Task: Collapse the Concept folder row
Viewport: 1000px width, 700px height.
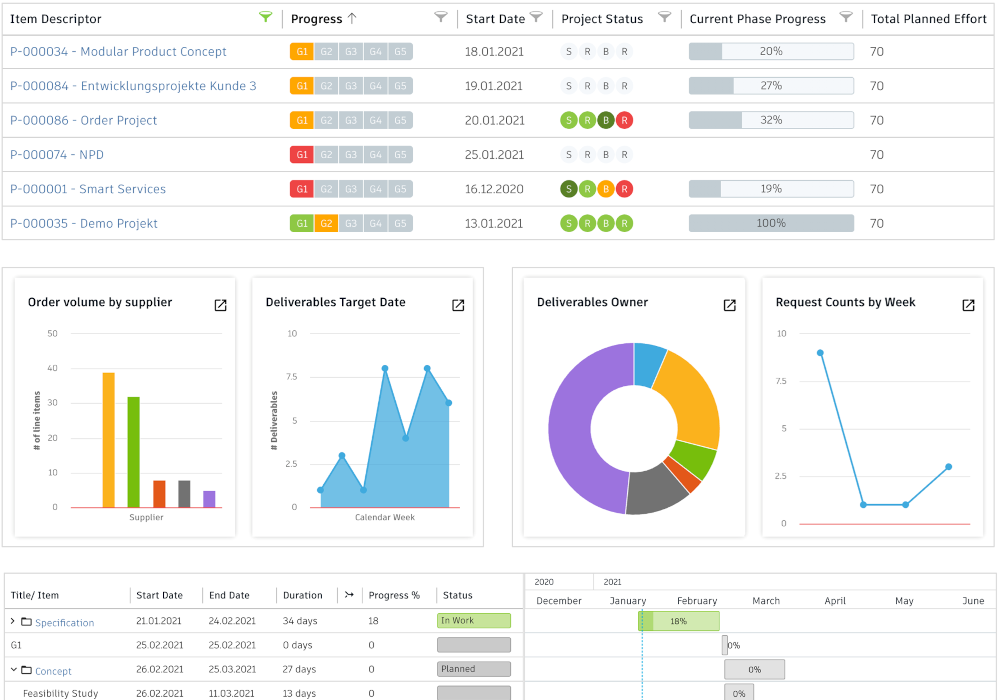Action: [13, 669]
